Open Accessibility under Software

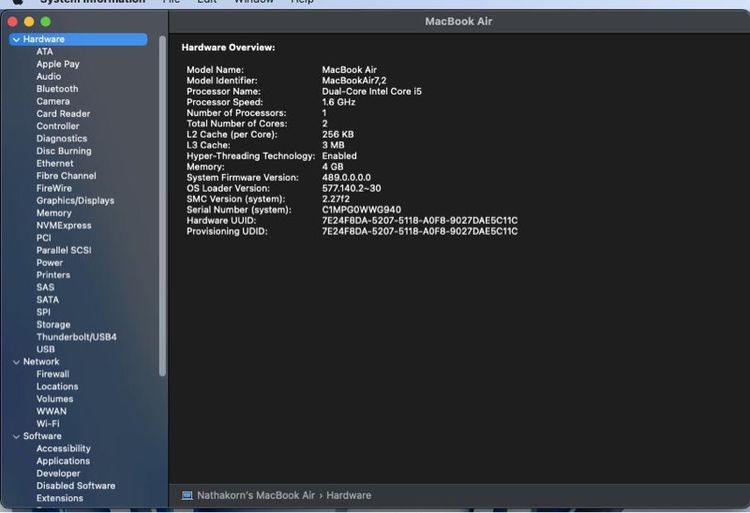tap(64, 449)
